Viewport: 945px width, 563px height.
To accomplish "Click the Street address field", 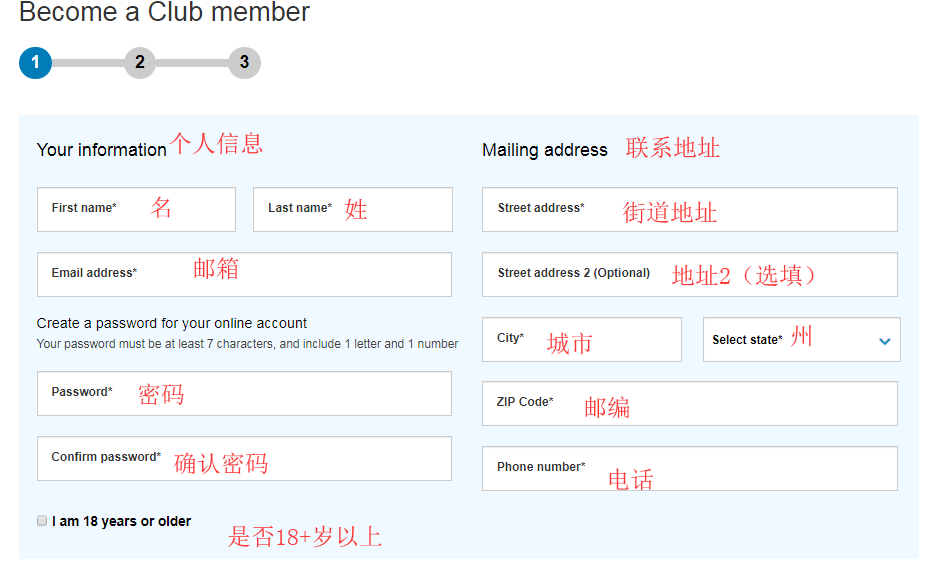I will click(689, 209).
